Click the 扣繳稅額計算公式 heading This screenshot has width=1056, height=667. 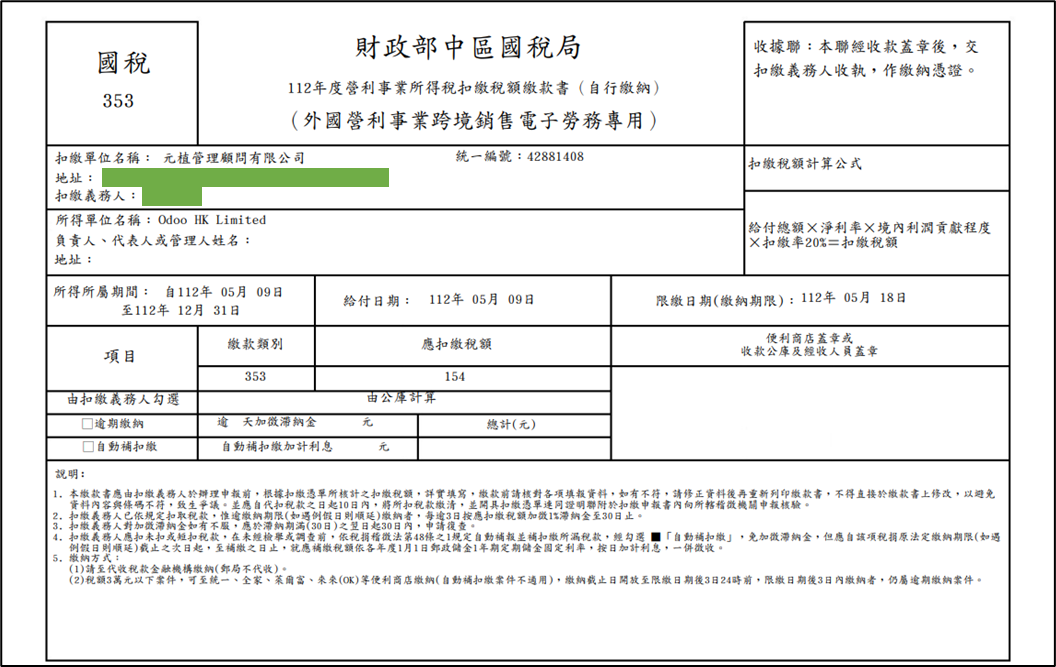(805, 164)
